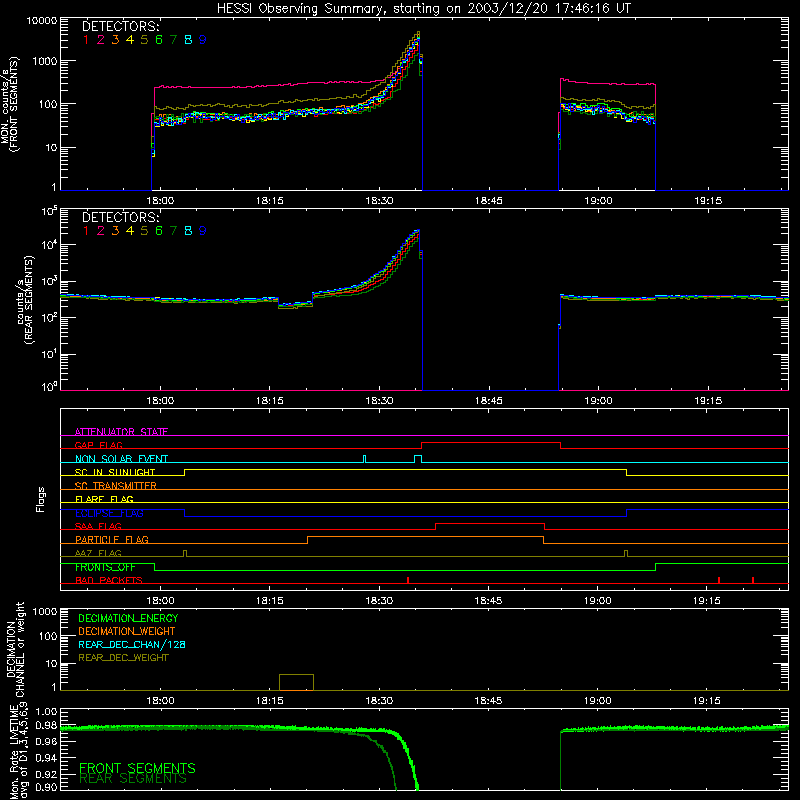800x800 pixels.
Task: Click the REAR_DEC_WEIGHT legend entry
Action: [123, 658]
